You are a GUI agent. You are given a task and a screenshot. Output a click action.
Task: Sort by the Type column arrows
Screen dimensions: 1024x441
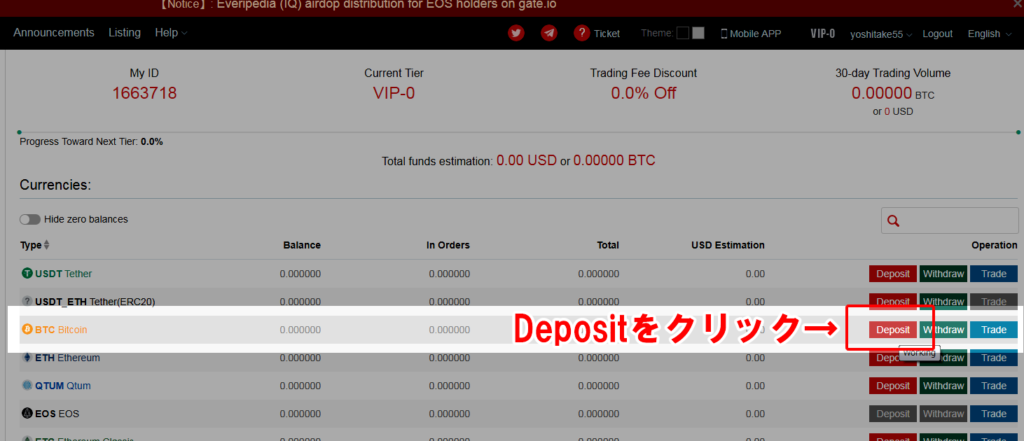(46, 246)
